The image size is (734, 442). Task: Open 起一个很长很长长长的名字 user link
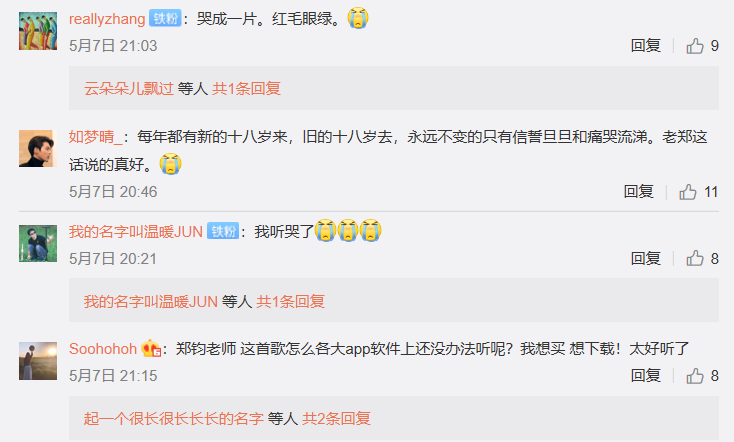tap(174, 418)
